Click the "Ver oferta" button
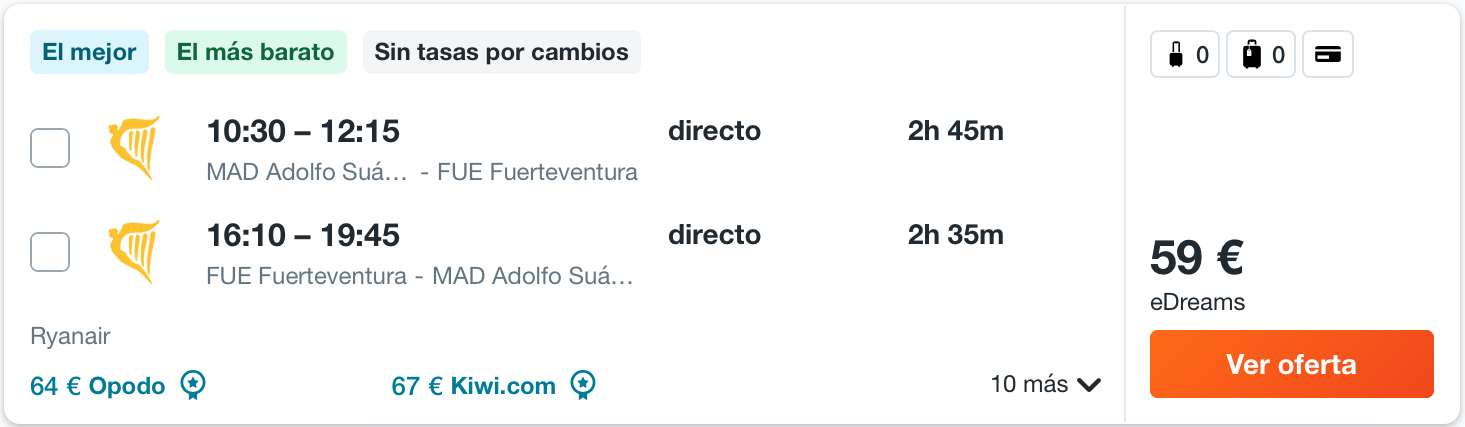The height and width of the screenshot is (427, 1465). [x=1292, y=364]
